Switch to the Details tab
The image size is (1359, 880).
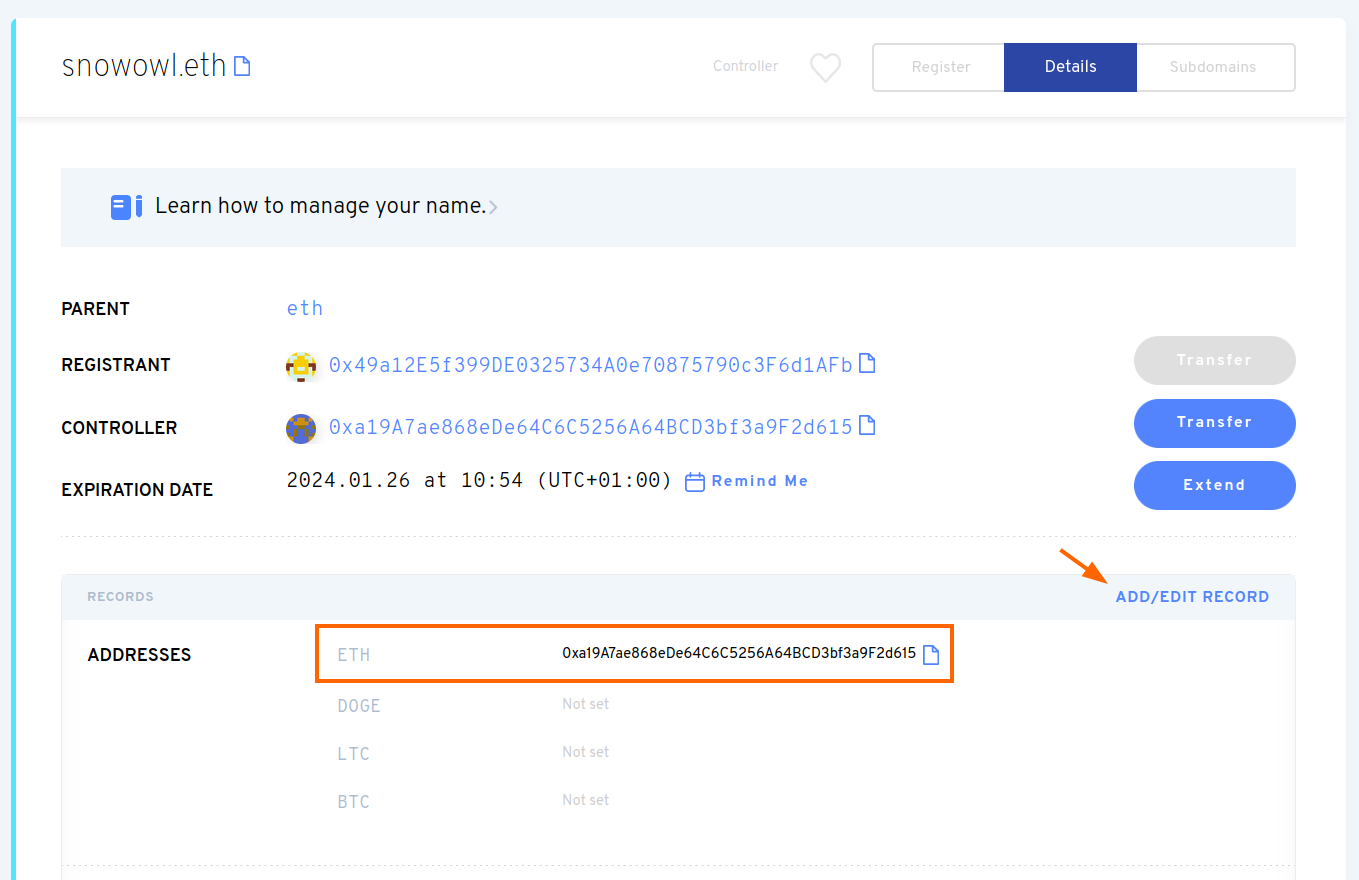(x=1070, y=67)
